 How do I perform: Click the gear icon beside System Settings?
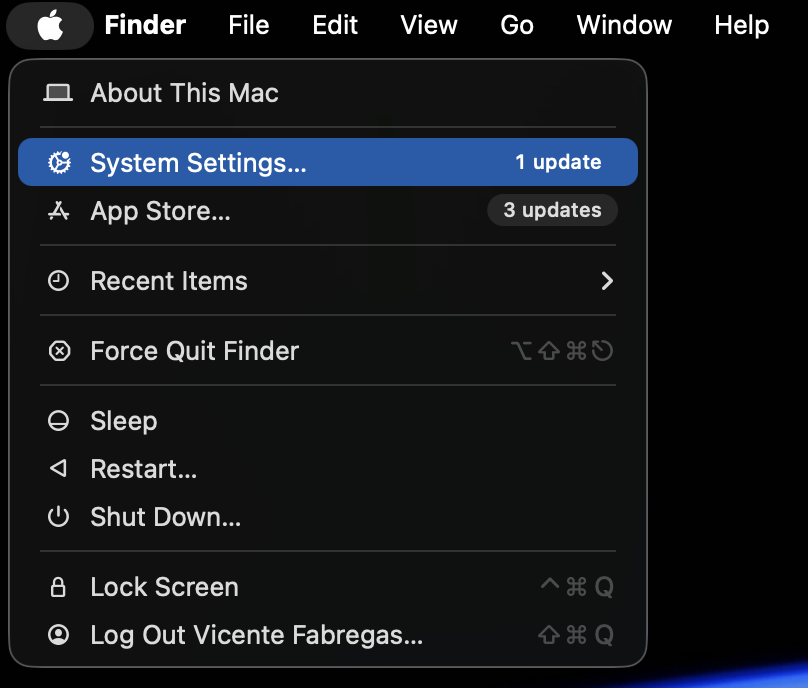point(59,162)
